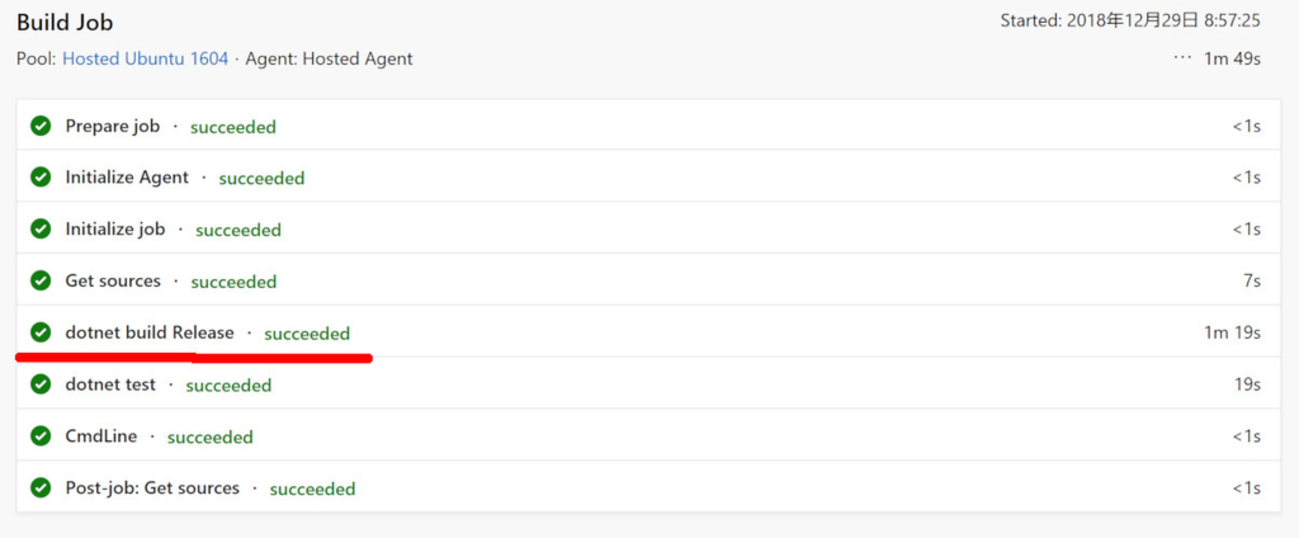
Task: Open the Hosted Ubuntu 1604 pool link
Action: [x=145, y=59]
